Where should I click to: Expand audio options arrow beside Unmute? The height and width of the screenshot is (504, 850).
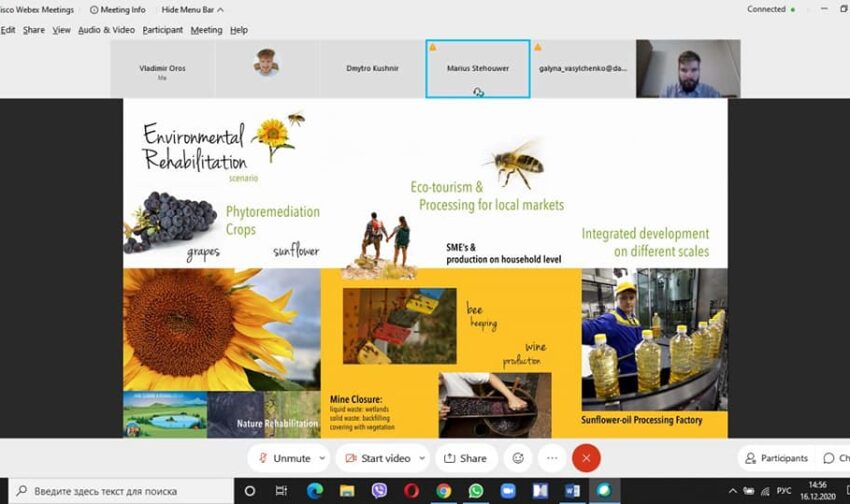(x=322, y=458)
